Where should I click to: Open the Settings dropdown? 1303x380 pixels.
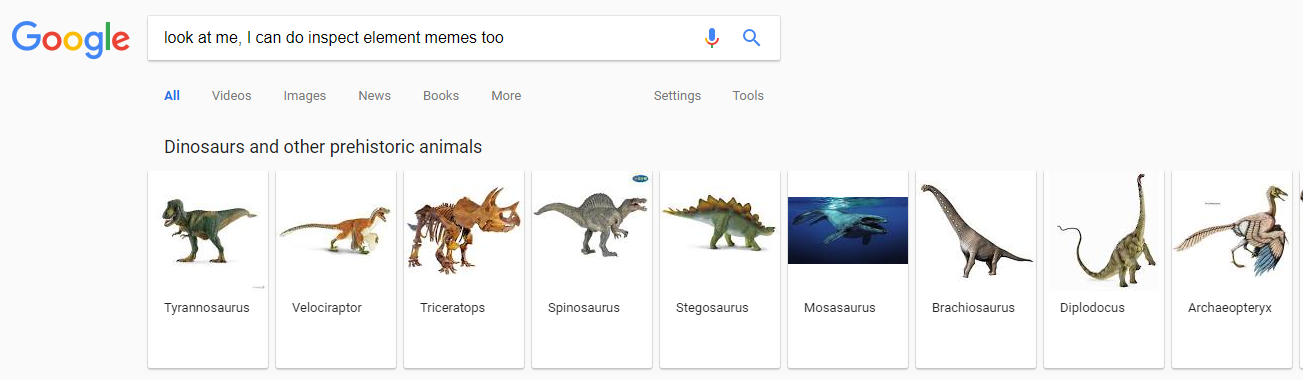(x=677, y=96)
